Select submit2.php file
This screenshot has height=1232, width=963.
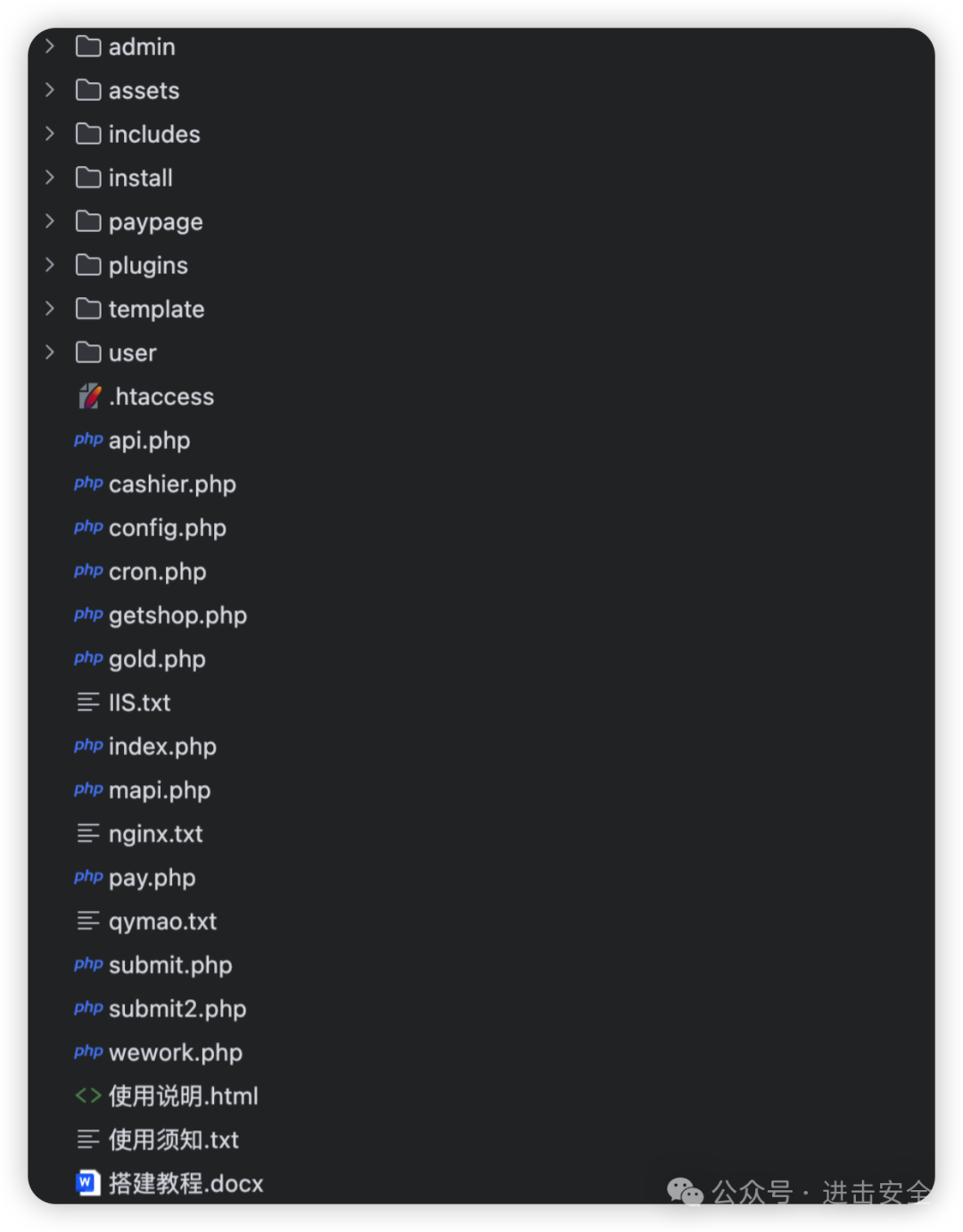click(177, 1009)
